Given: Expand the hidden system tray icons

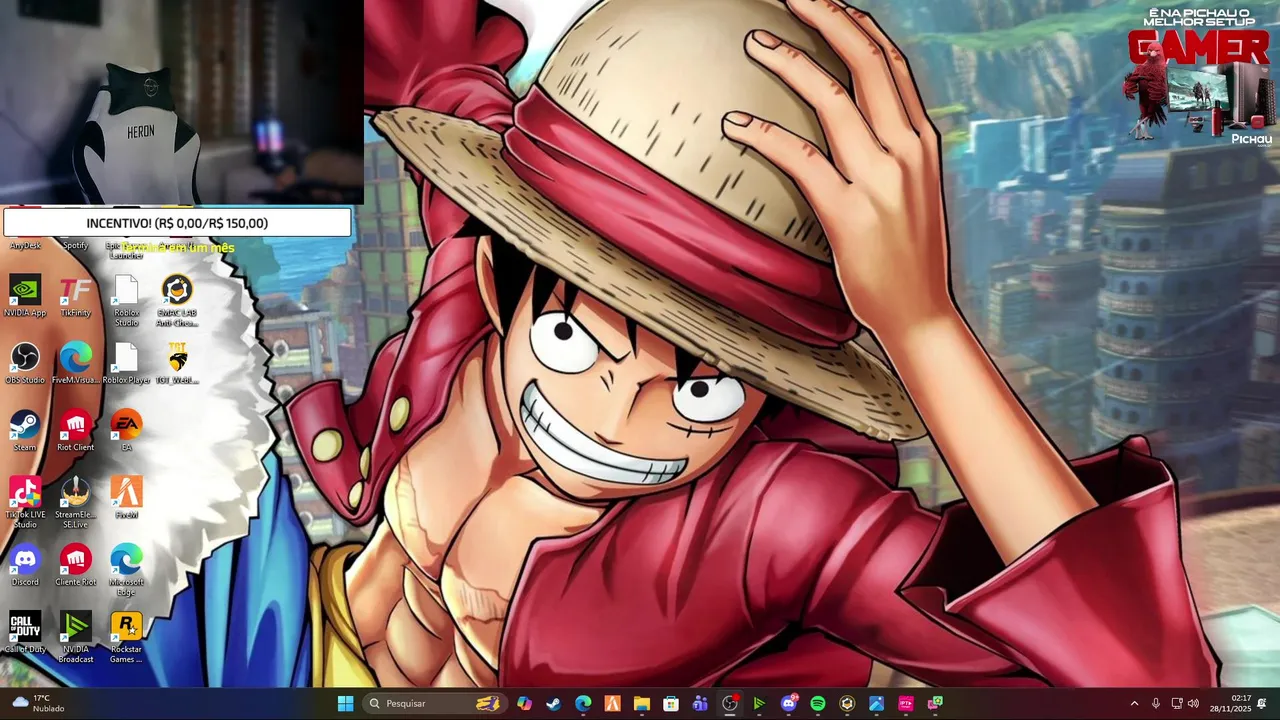Looking at the screenshot, I should coord(1134,704).
